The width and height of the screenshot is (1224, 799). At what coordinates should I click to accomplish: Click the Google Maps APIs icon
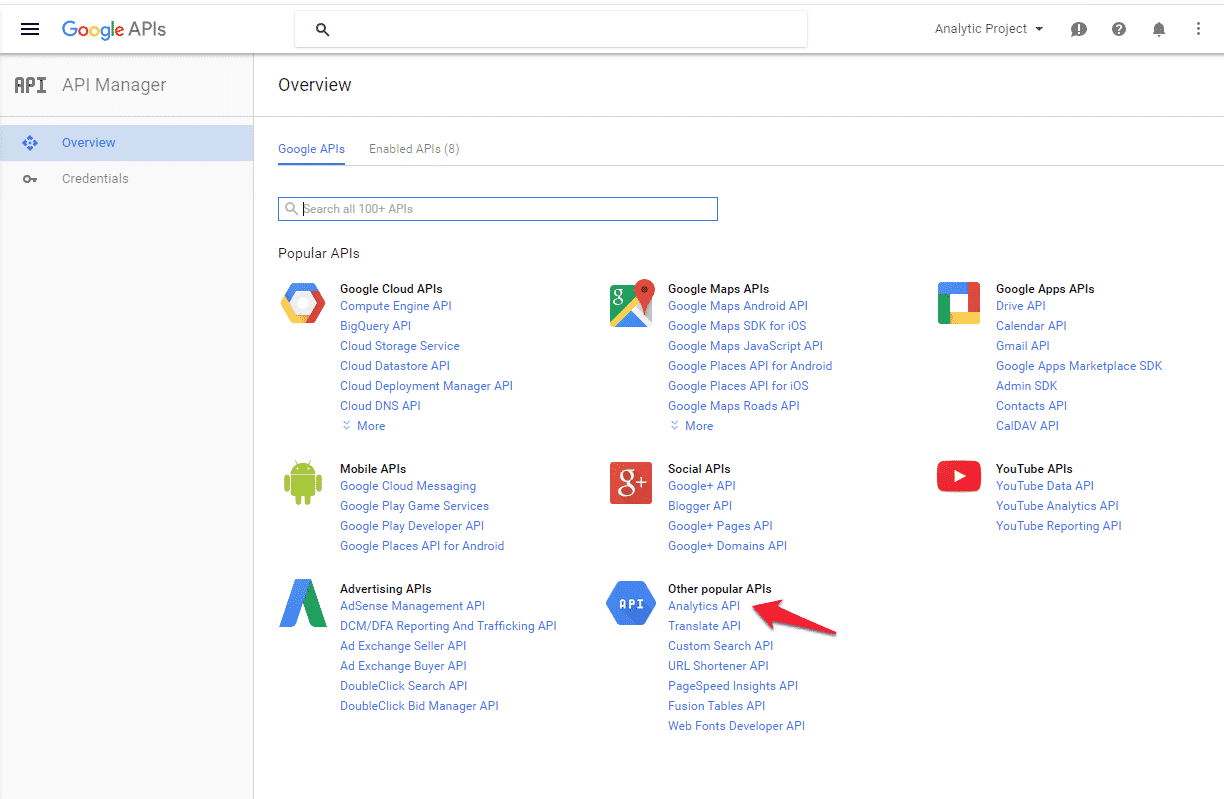click(631, 303)
